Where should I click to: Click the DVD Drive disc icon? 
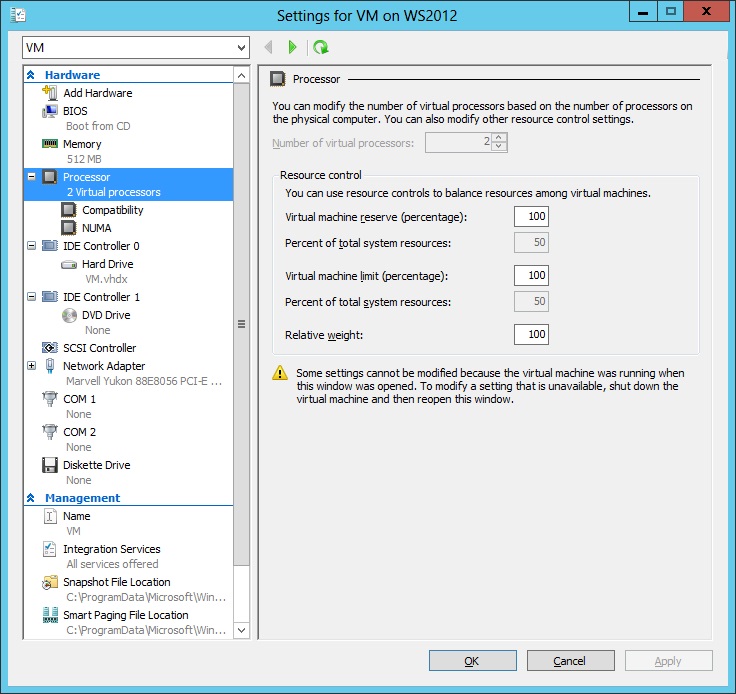pyautogui.click(x=69, y=315)
